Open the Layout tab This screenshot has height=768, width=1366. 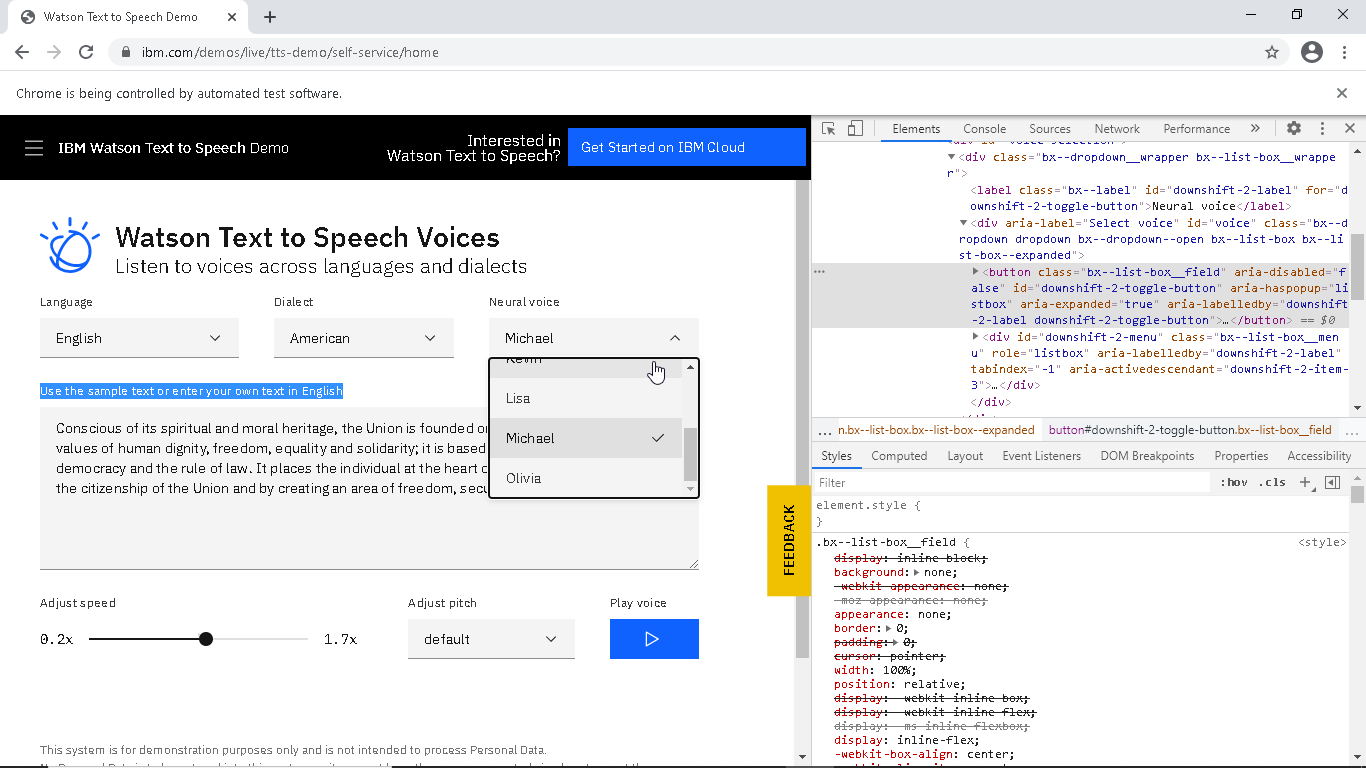pos(965,456)
